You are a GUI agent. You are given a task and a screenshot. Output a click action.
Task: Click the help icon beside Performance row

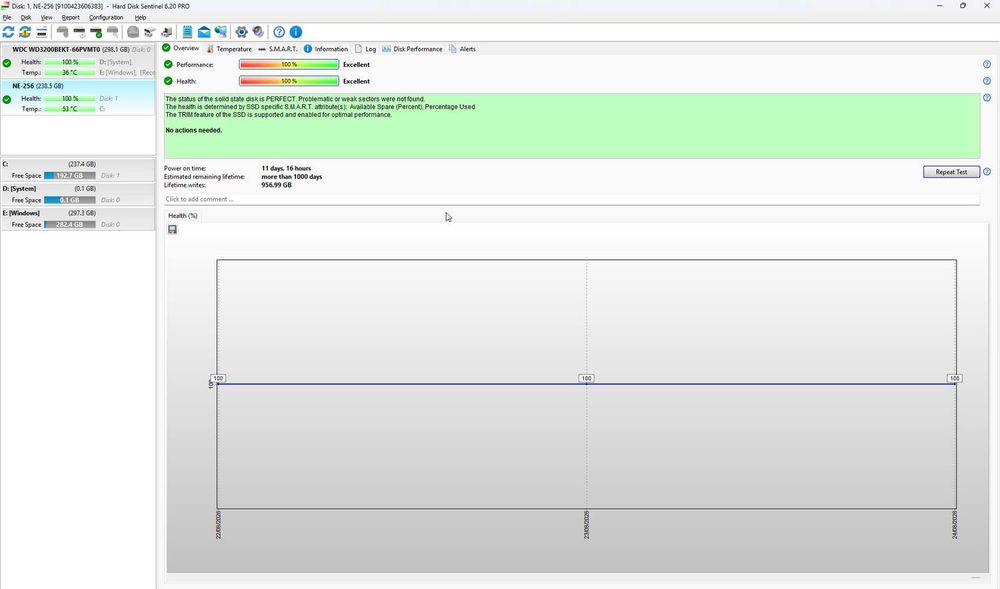[987, 64]
